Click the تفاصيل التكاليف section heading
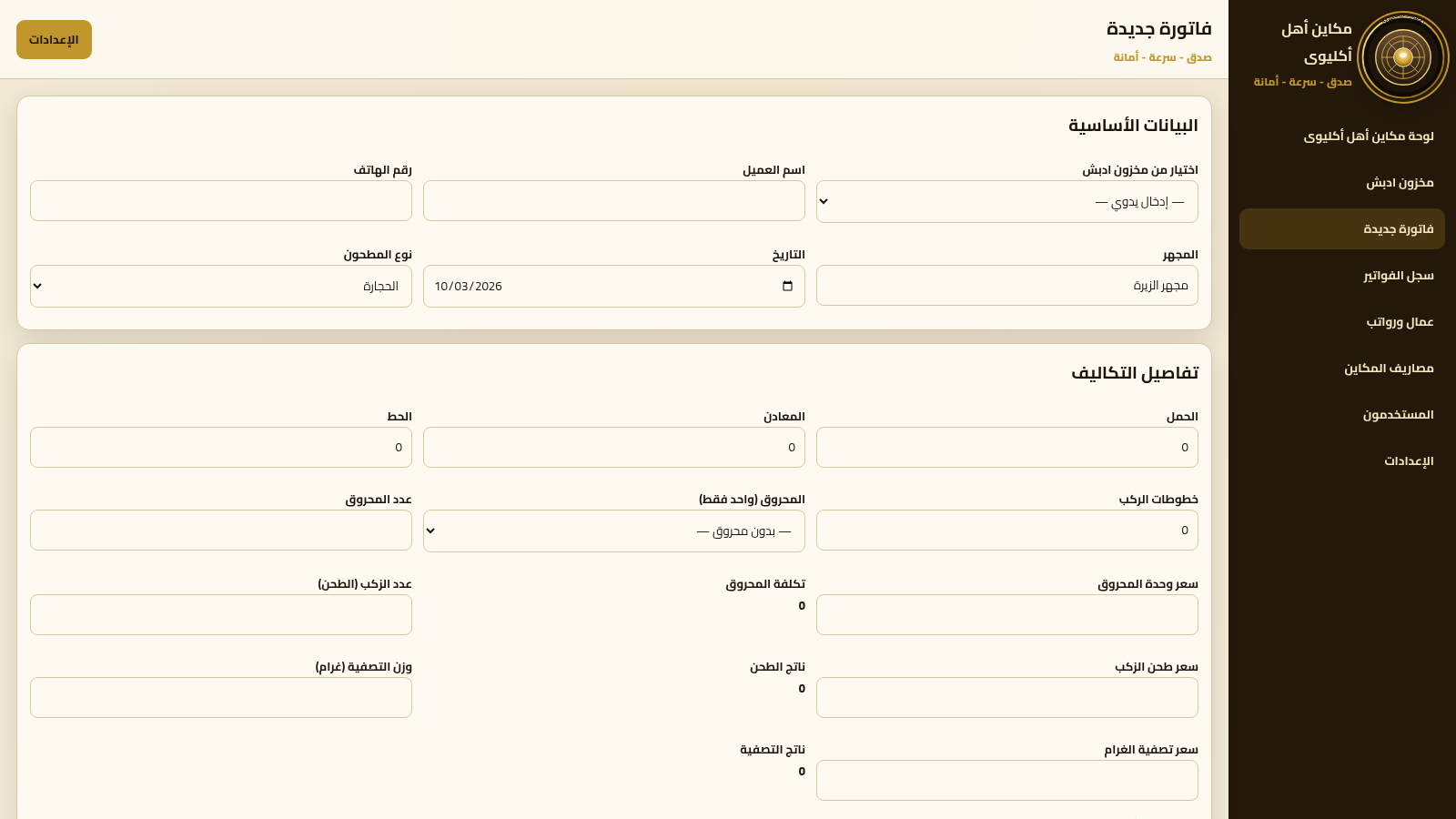The image size is (1456, 819). (1135, 373)
